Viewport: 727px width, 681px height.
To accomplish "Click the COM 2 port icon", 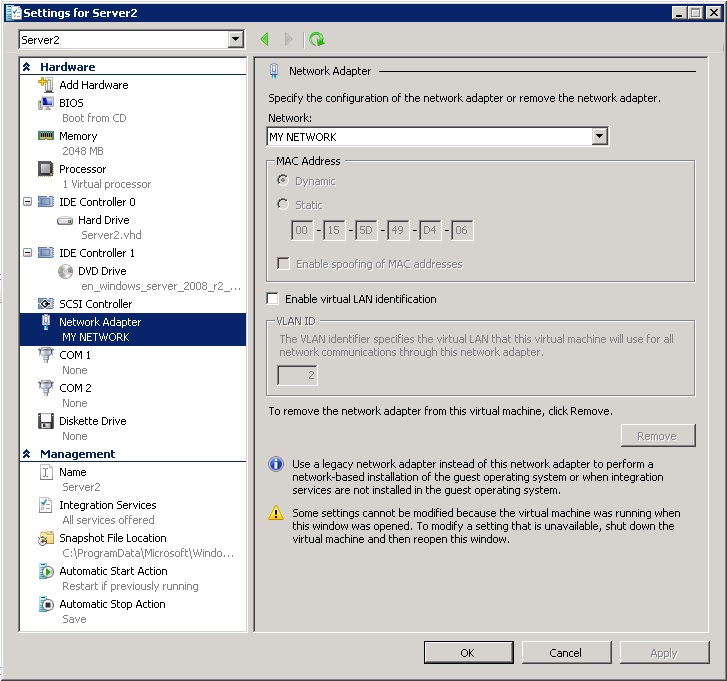I will click(x=45, y=388).
